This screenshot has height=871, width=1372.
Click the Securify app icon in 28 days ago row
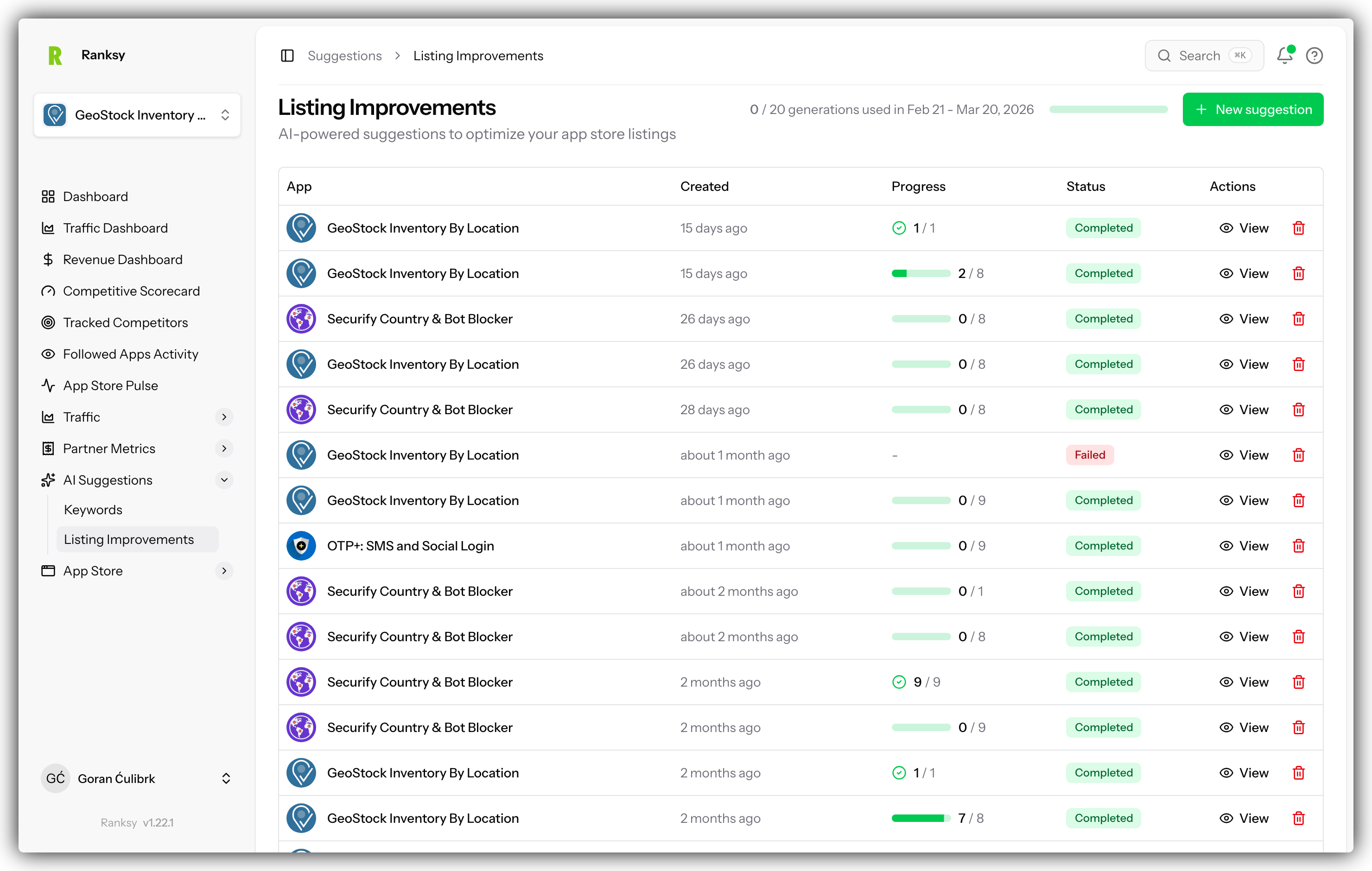click(x=301, y=410)
